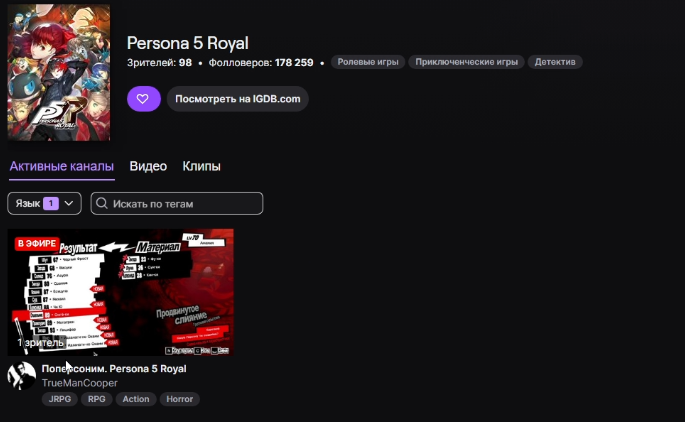Open the TrueManCooper channel link
This screenshot has width=685, height=422.
[x=80, y=383]
